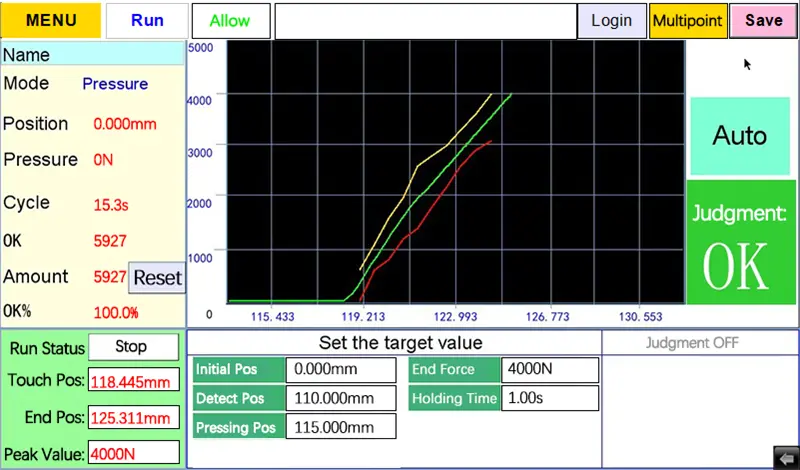Click the Amount 5927 value
The width and height of the screenshot is (800, 470).
[110, 277]
